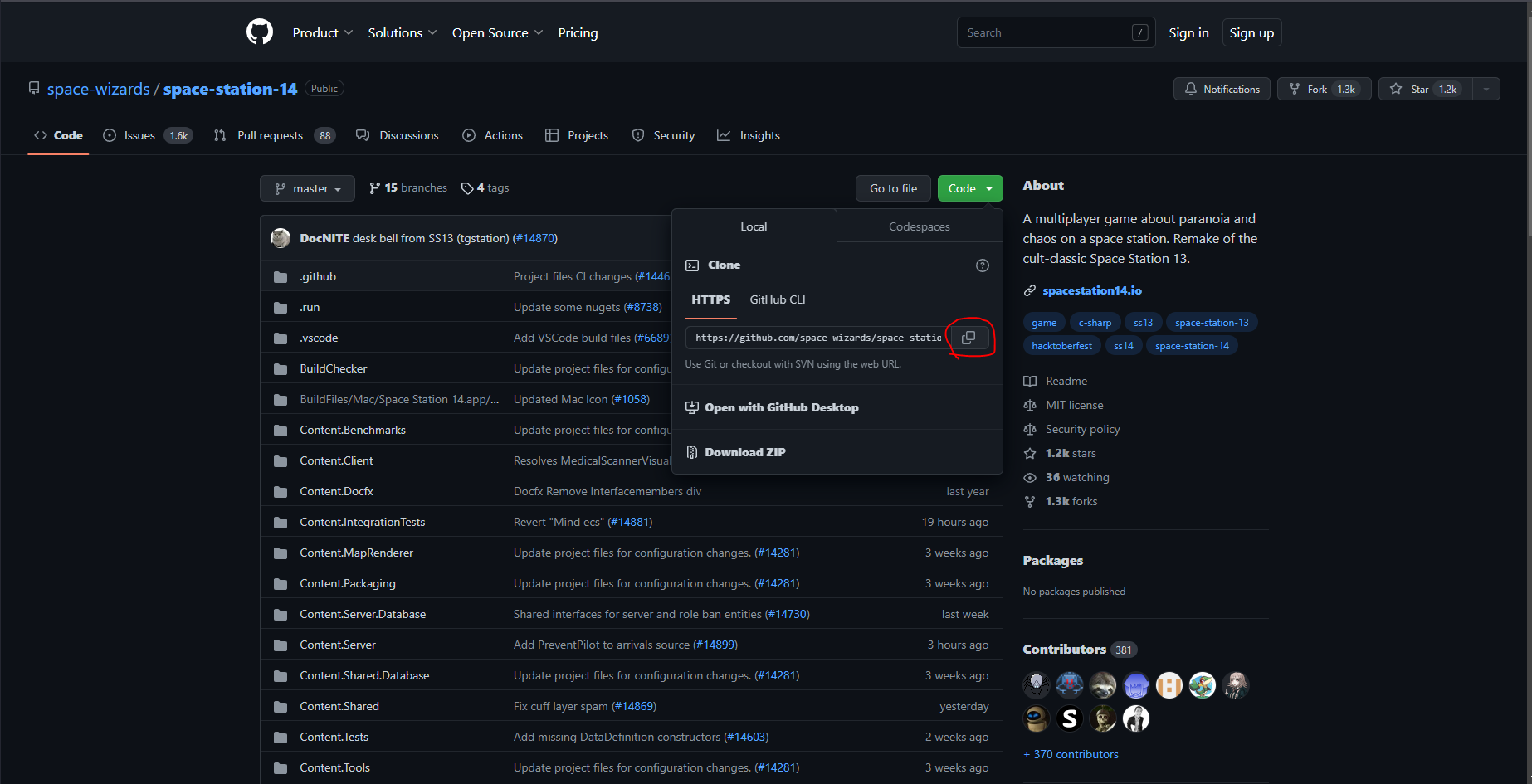1532x784 pixels.
Task: Toggle the green Code dropdown button
Action: coord(969,188)
